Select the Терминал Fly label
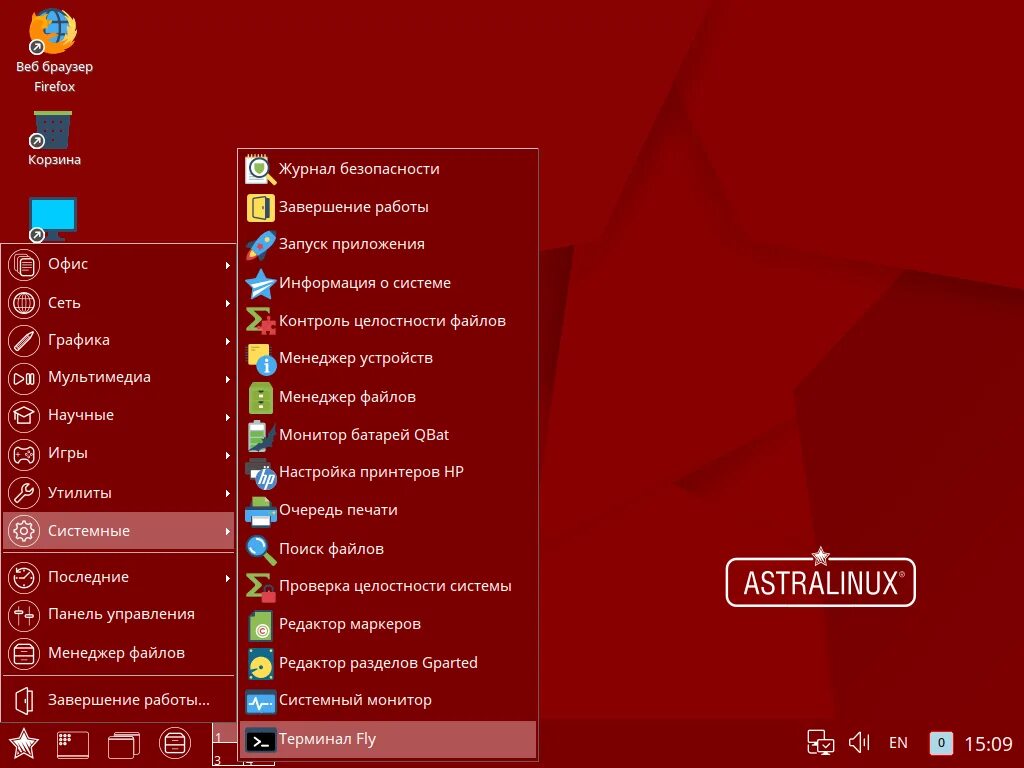The image size is (1024, 768). [327, 739]
